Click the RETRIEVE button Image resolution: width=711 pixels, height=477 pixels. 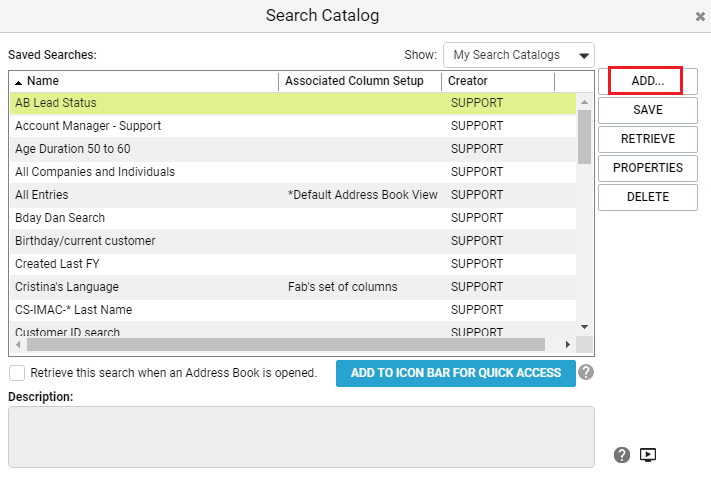(x=648, y=139)
